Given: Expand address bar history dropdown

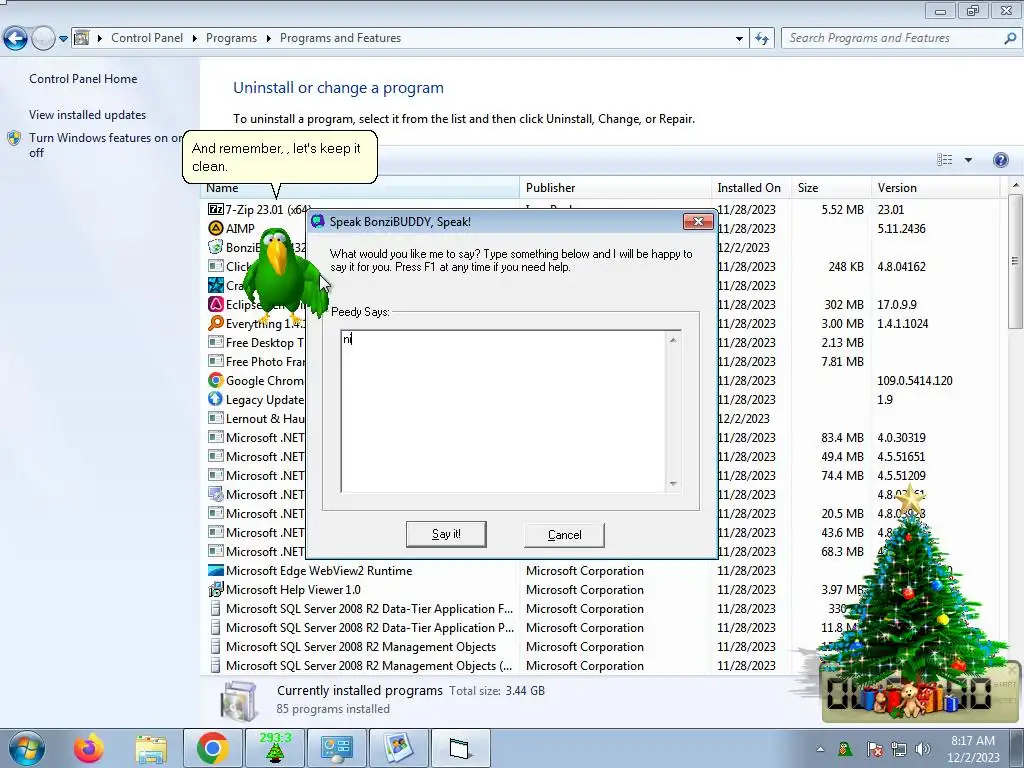Looking at the screenshot, I should pos(739,39).
